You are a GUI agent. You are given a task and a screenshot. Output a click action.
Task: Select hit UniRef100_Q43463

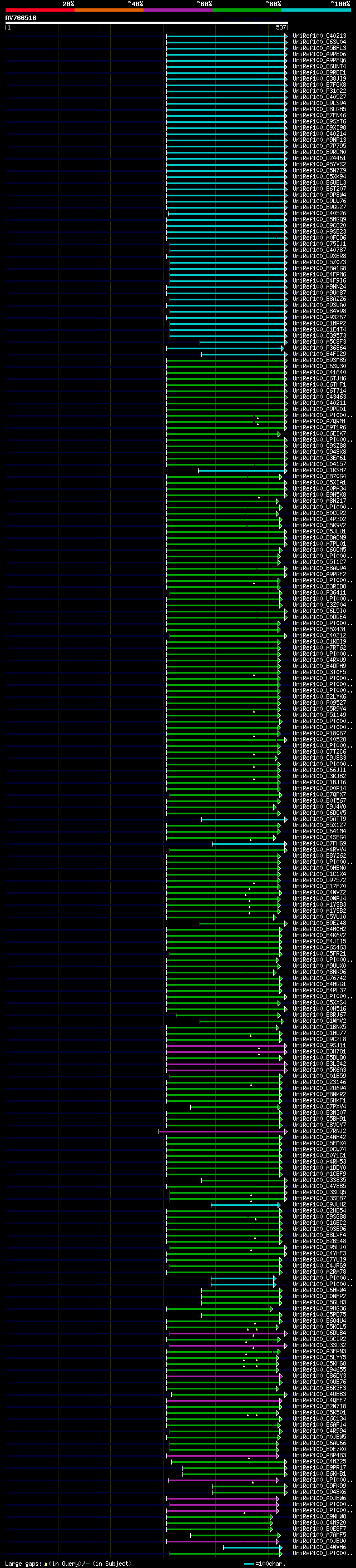319,397
